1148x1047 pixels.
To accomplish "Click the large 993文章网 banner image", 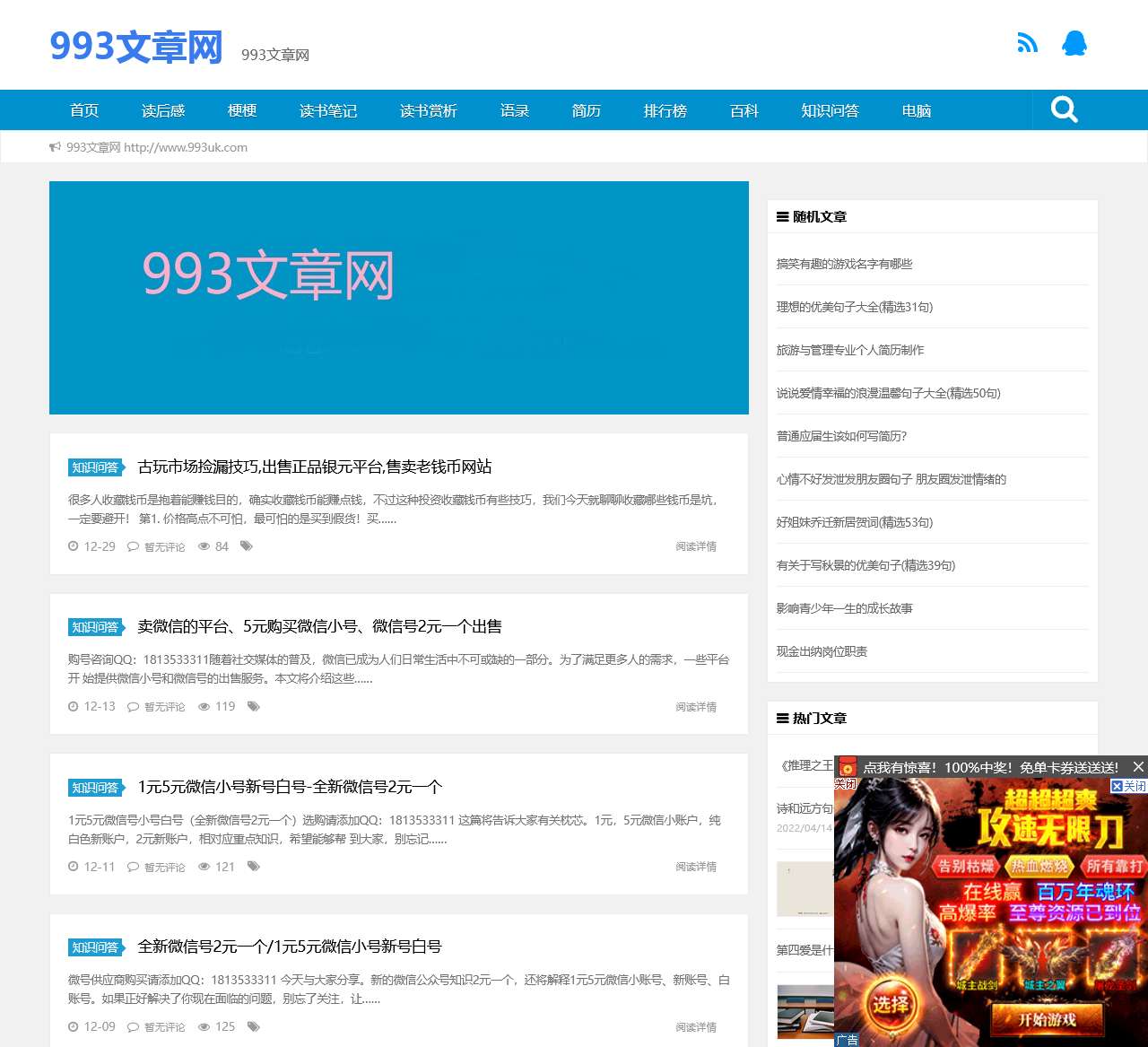I will point(399,298).
